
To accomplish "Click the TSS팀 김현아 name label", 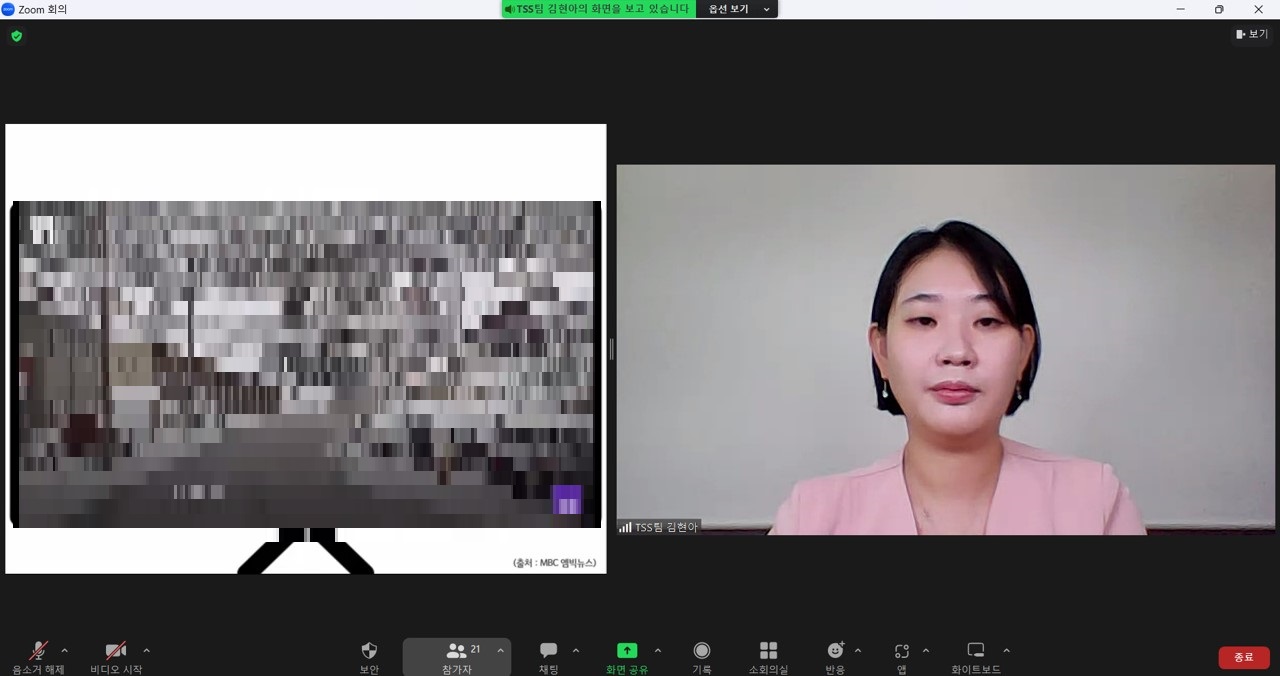I will (666, 527).
